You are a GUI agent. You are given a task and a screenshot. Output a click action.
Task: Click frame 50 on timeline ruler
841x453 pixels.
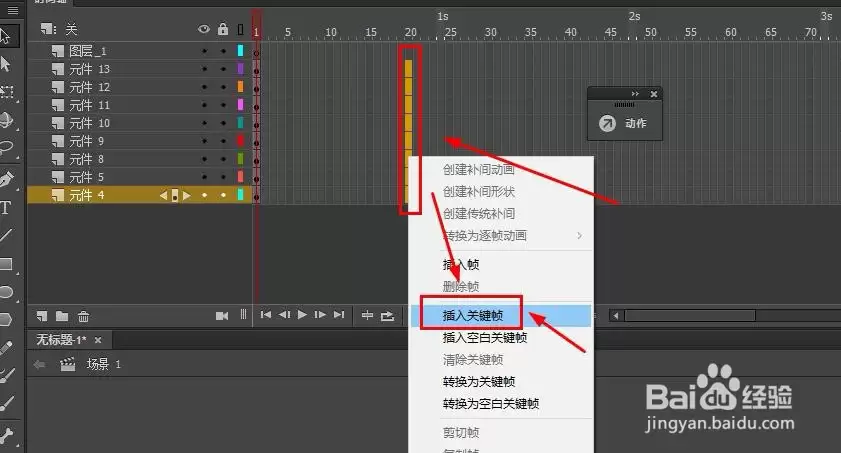[x=651, y=32]
